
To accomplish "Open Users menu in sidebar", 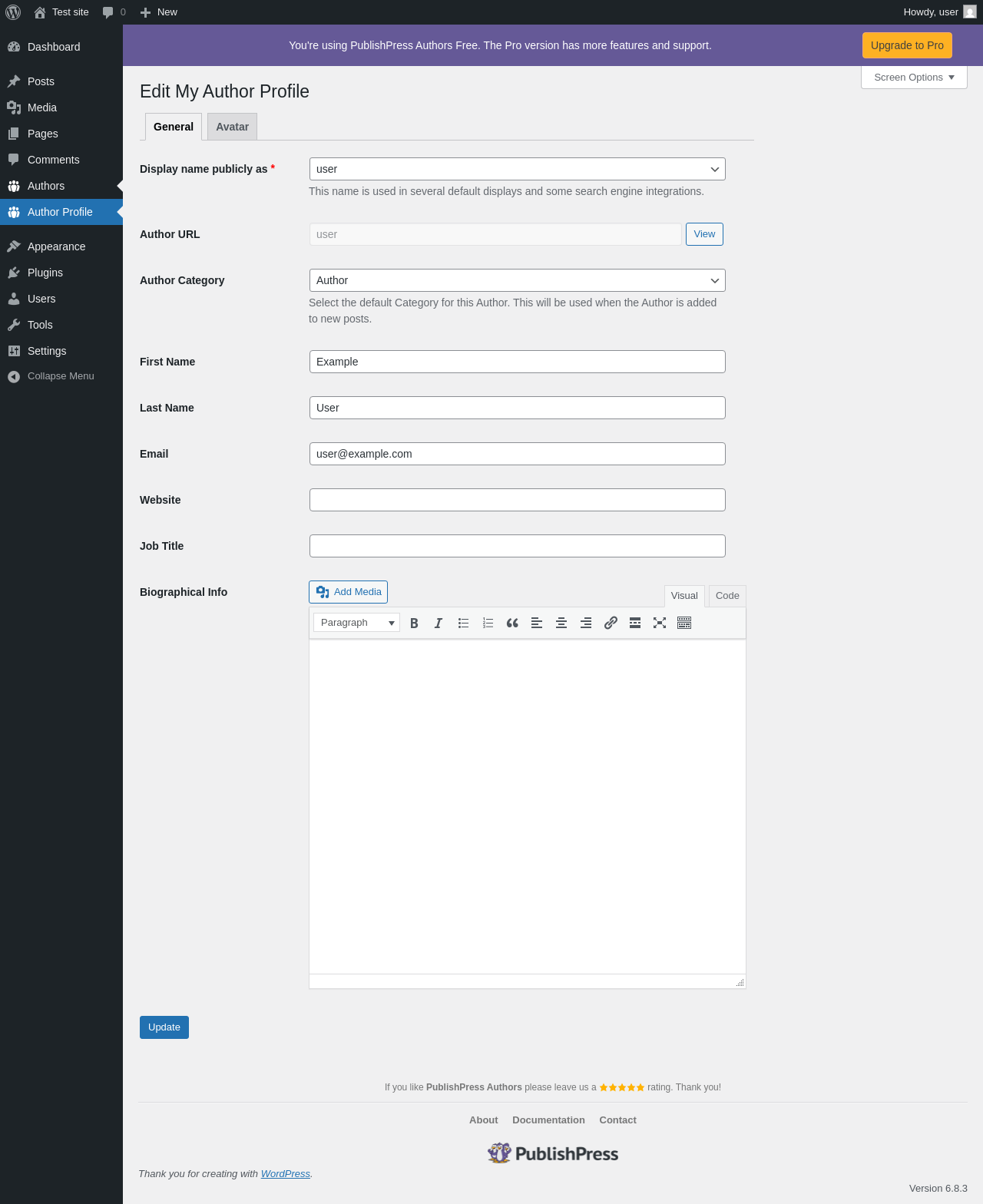I will pos(61,299).
